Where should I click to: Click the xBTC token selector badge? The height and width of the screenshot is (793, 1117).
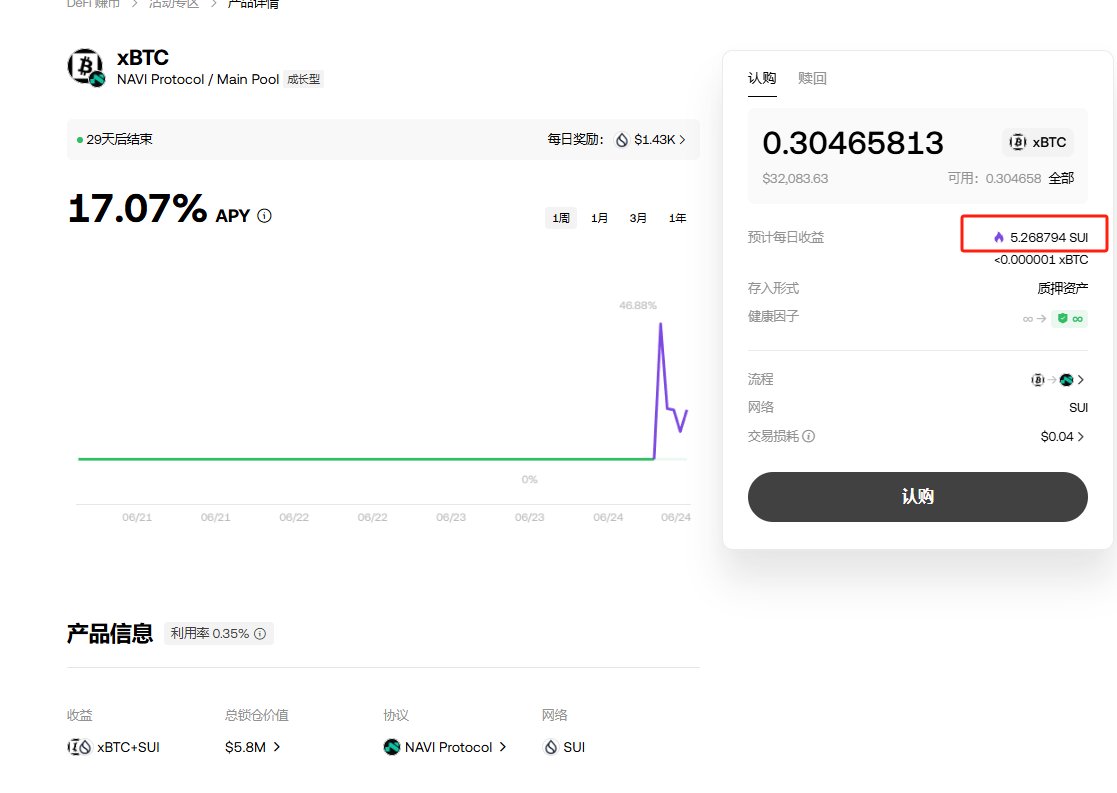click(1038, 142)
